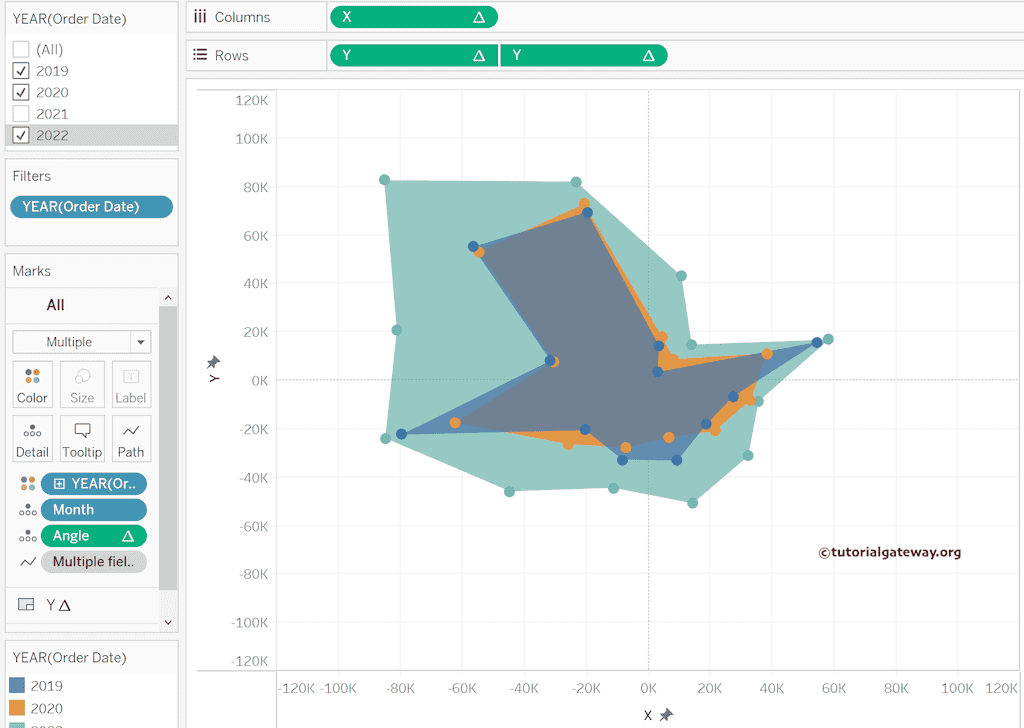Click the 2019 blue legend color swatch
Image resolution: width=1024 pixels, height=728 pixels.
tap(17, 686)
